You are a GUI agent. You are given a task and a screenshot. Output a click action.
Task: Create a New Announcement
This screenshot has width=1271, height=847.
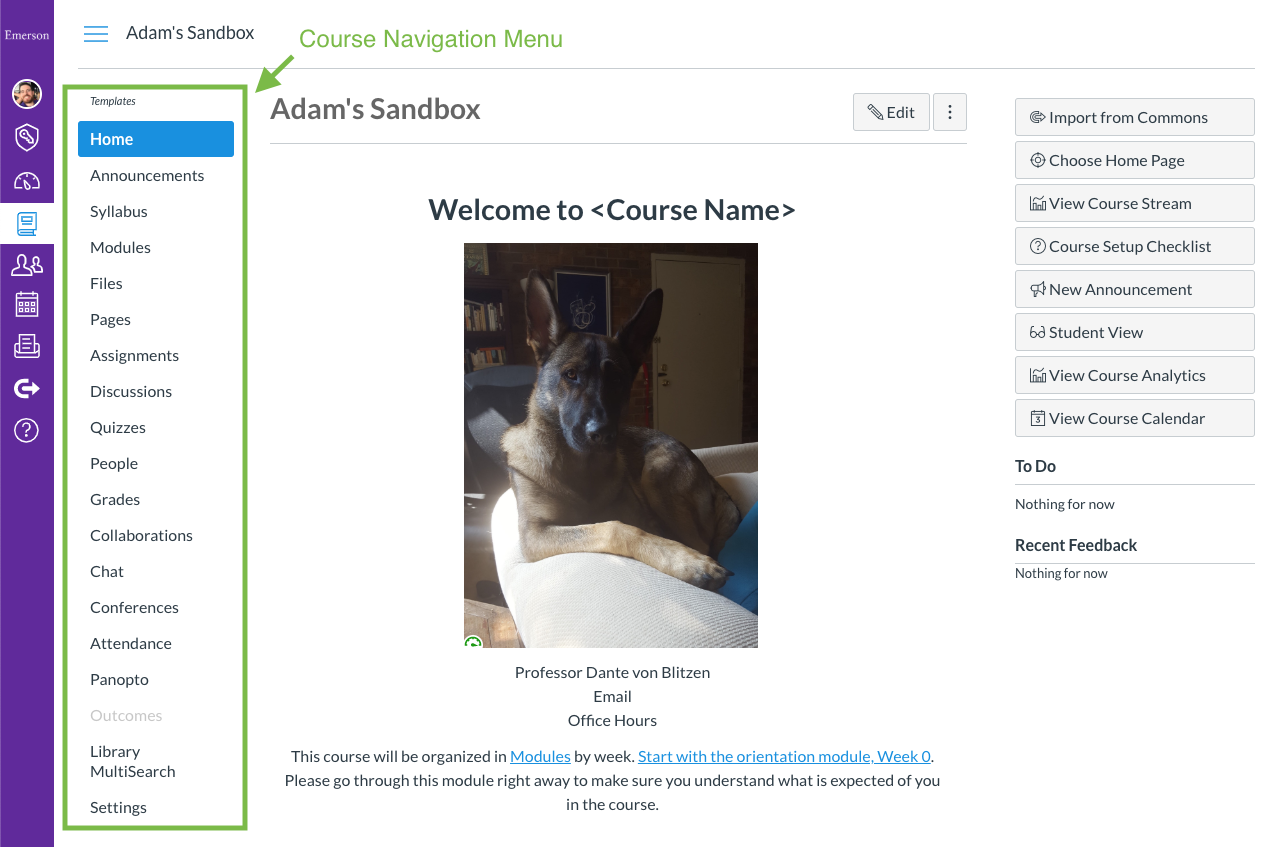click(1134, 289)
